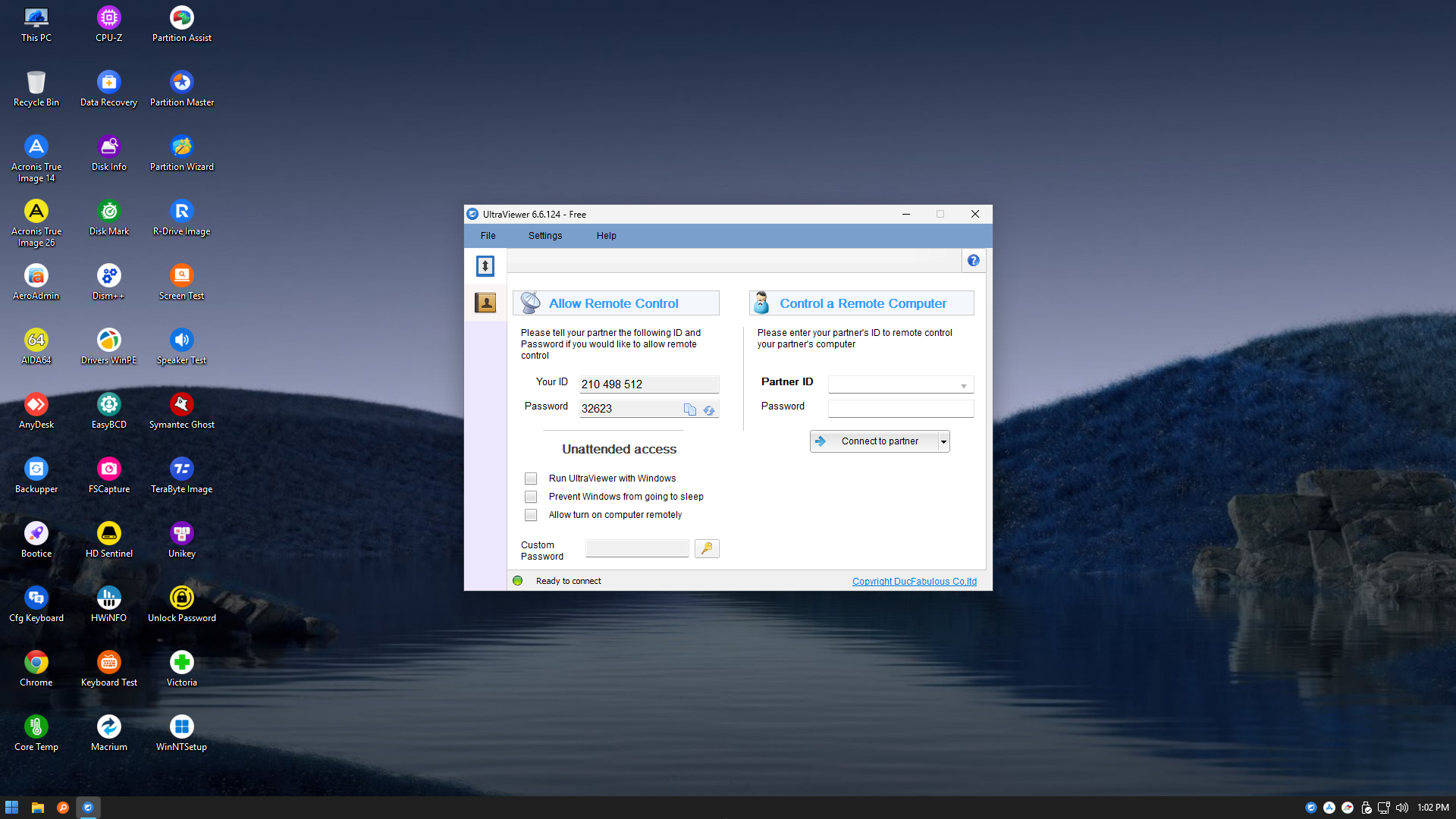Enable Allow turn on computer remotely
This screenshot has height=819, width=1456.
tap(531, 515)
